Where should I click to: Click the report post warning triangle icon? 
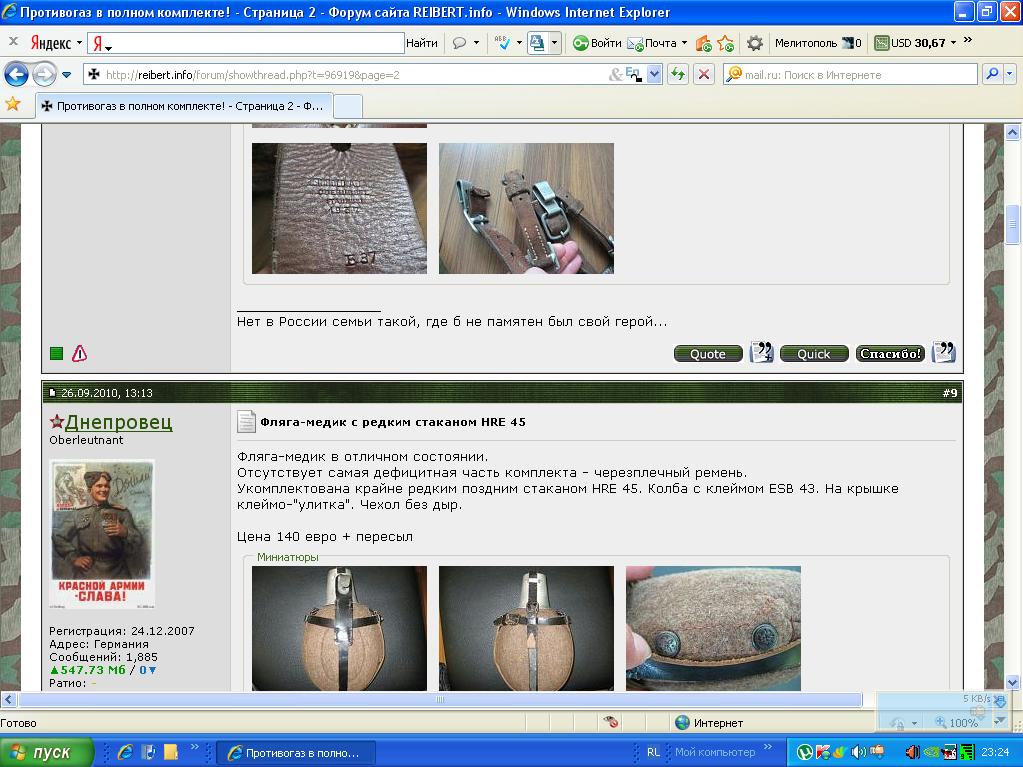pos(80,353)
